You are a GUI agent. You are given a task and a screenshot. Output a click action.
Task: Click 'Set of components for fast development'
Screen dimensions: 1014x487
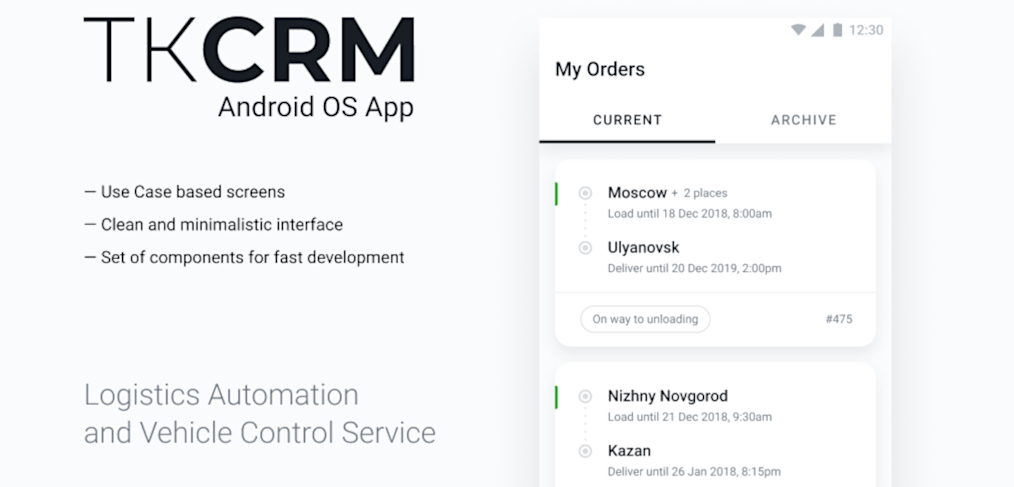pyautogui.click(x=244, y=257)
